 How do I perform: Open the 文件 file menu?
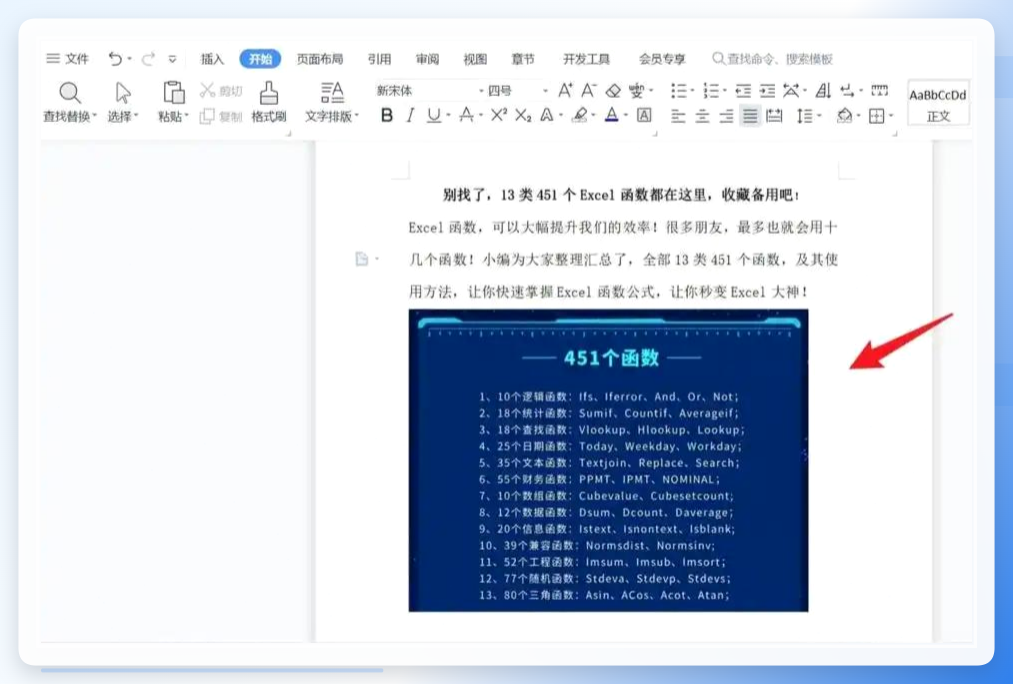(x=67, y=59)
